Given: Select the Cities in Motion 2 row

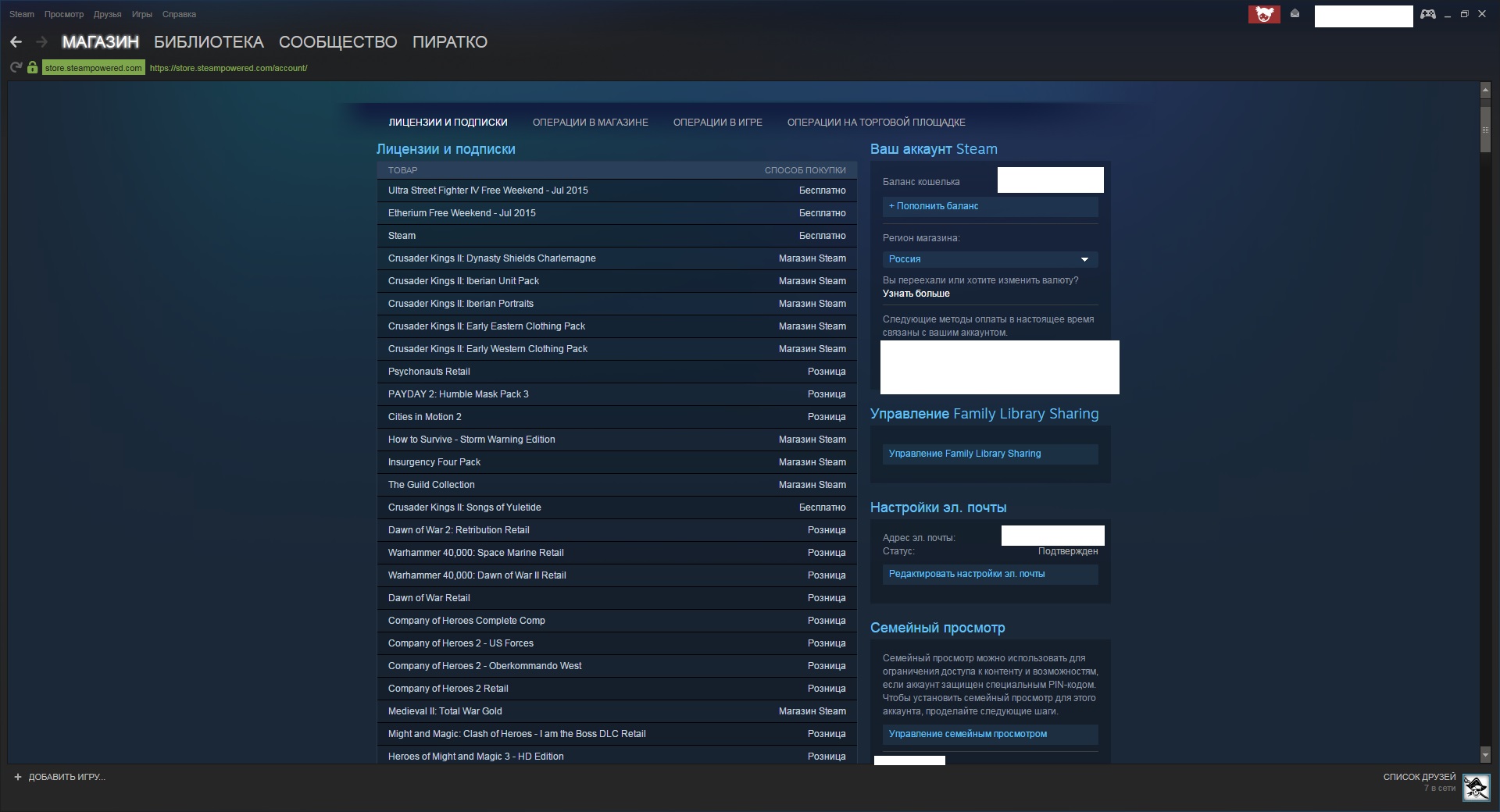Looking at the screenshot, I should [x=617, y=417].
